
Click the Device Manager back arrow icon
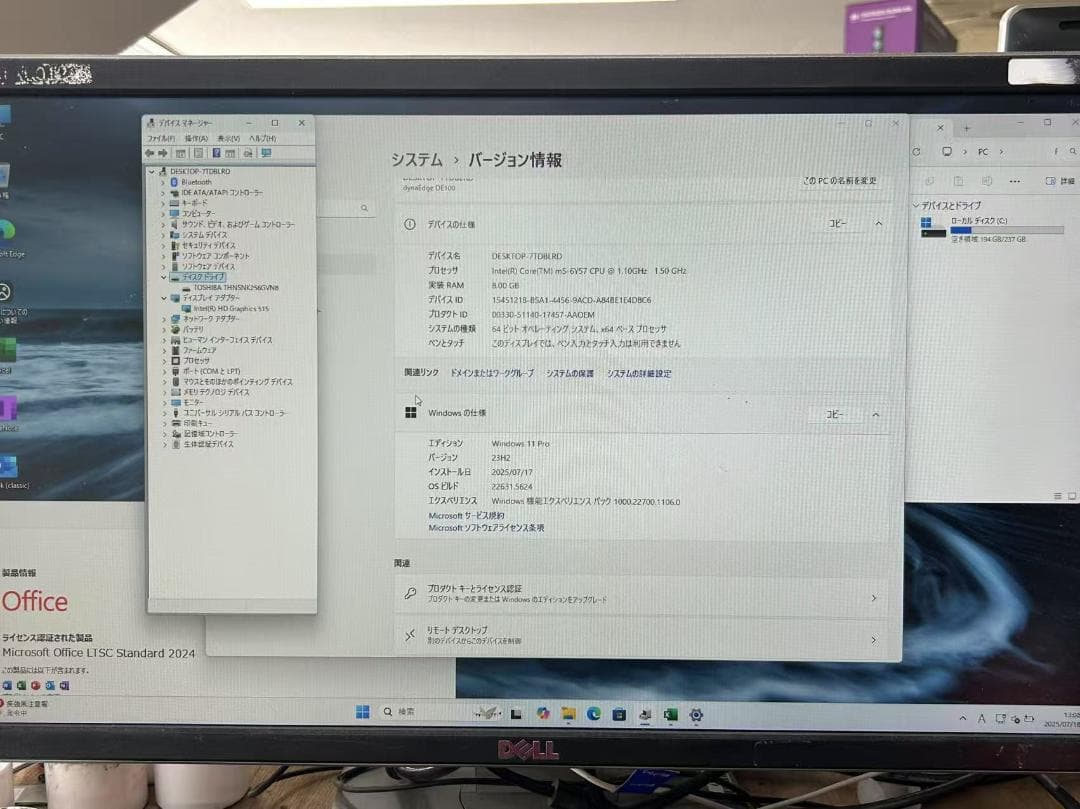pos(150,153)
